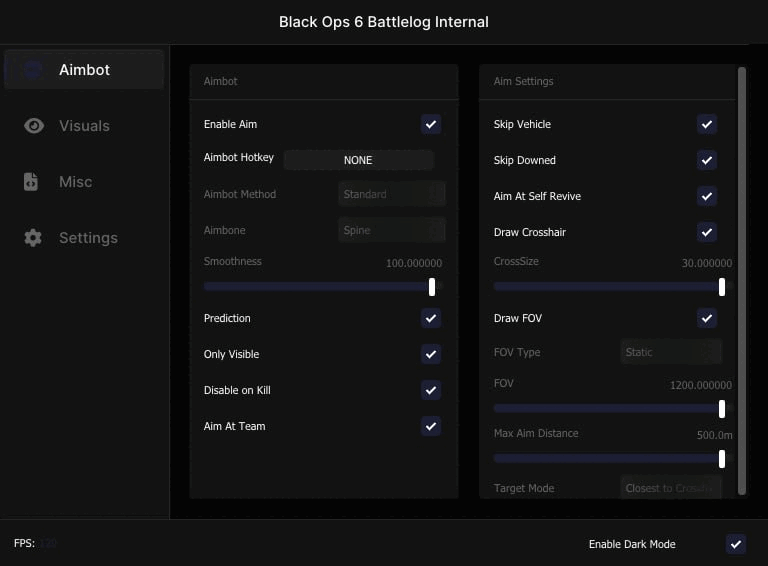Click the Aim Settings panel scrollbar

pos(741,280)
